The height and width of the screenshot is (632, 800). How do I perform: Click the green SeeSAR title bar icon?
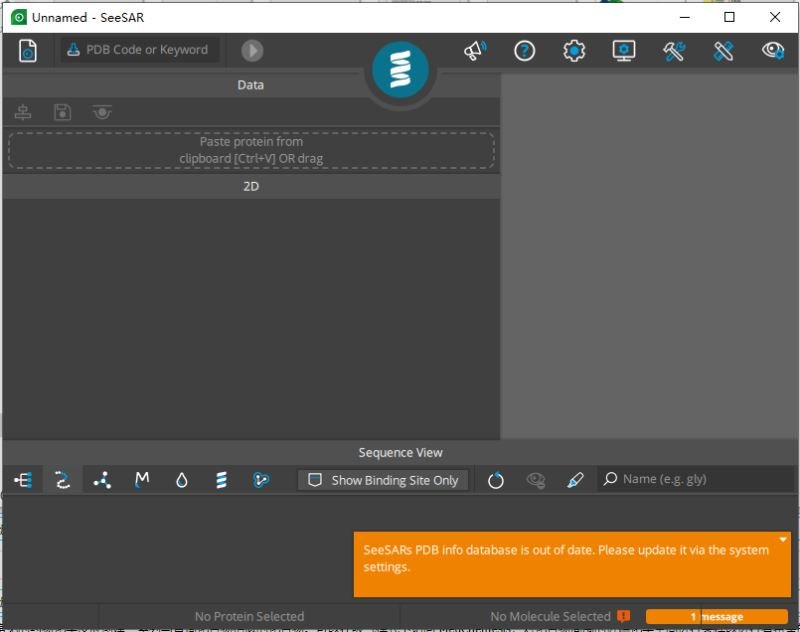tap(19, 17)
